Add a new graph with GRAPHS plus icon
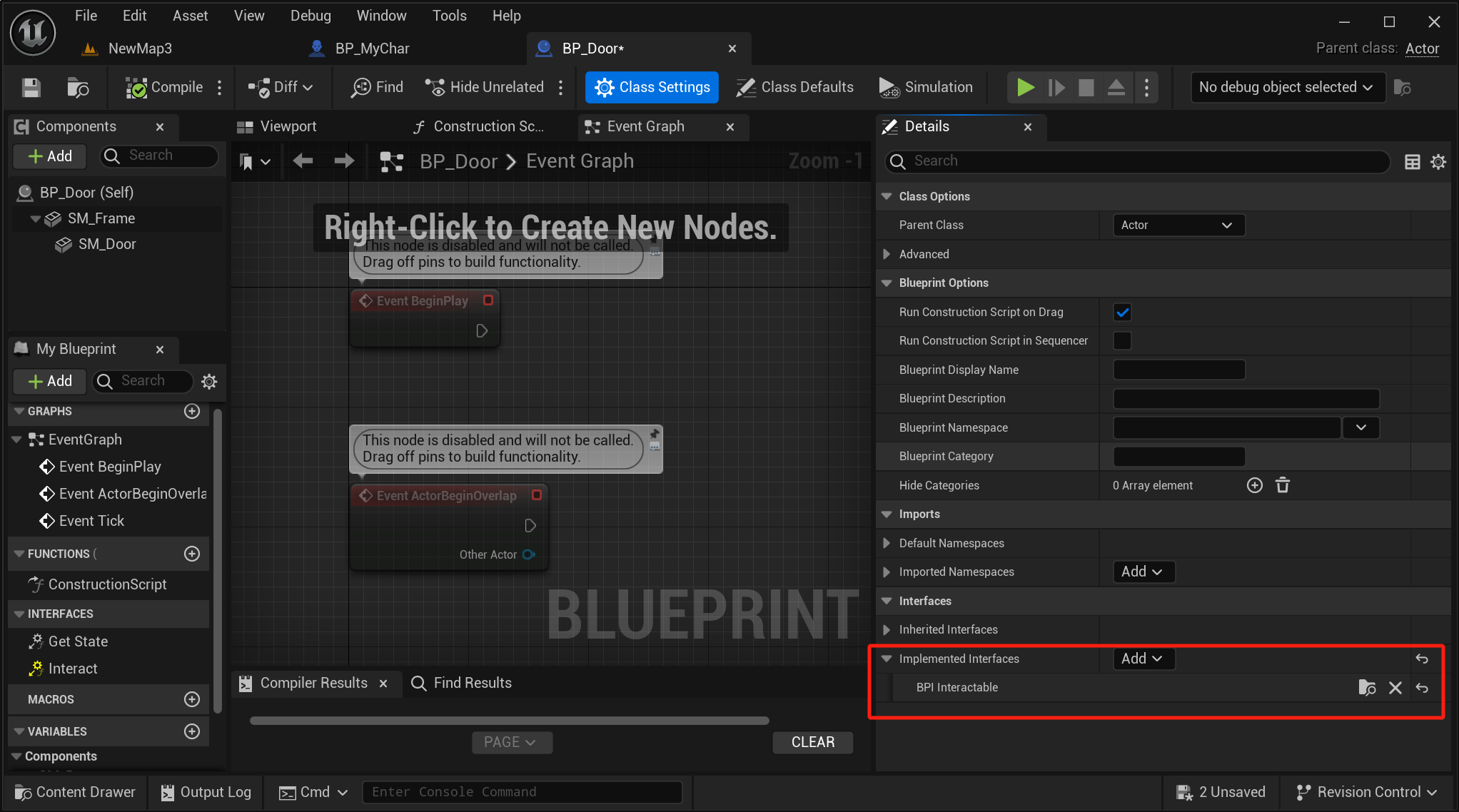The height and width of the screenshot is (812, 1459). (192, 411)
